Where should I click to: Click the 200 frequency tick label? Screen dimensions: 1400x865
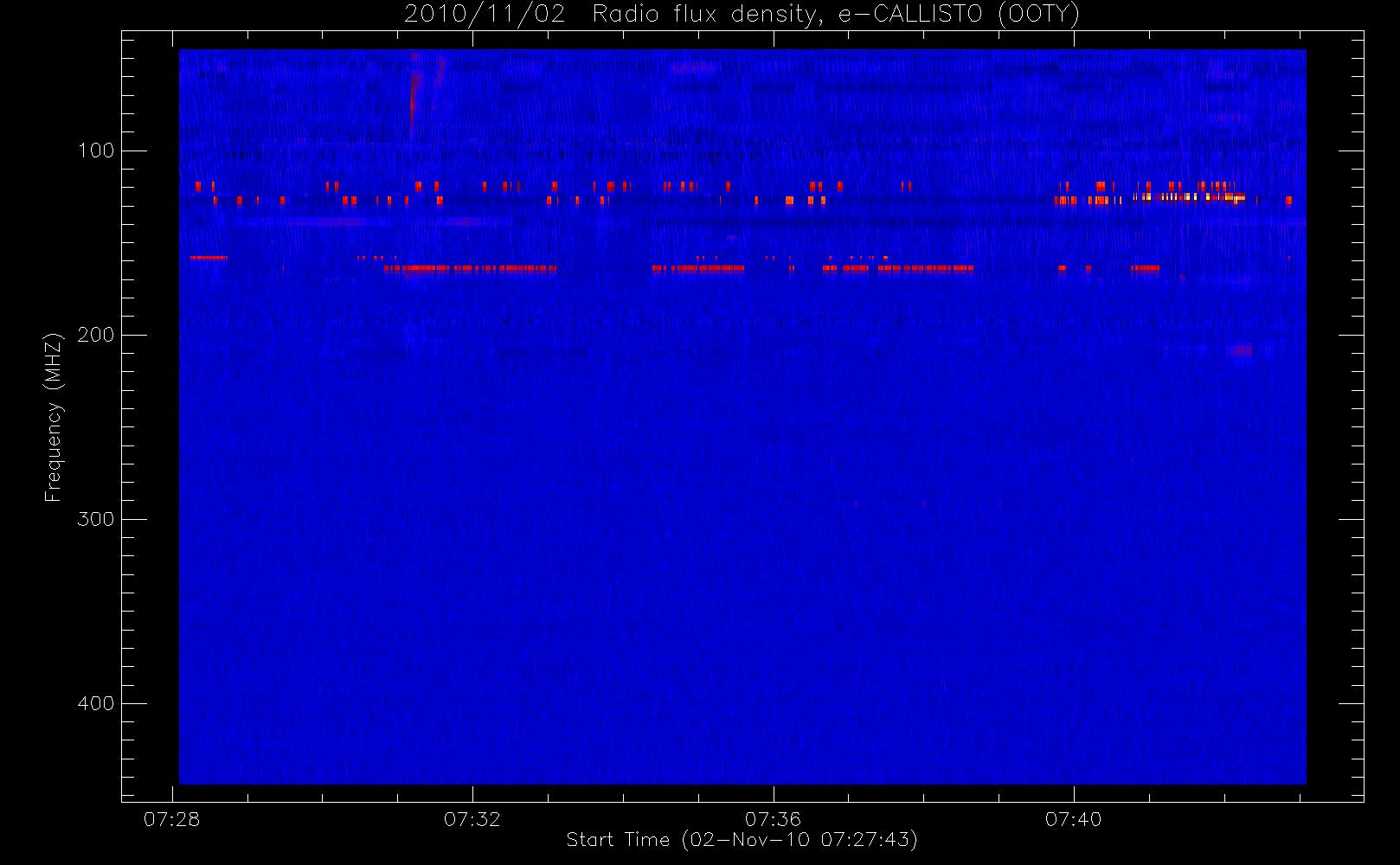click(95, 335)
